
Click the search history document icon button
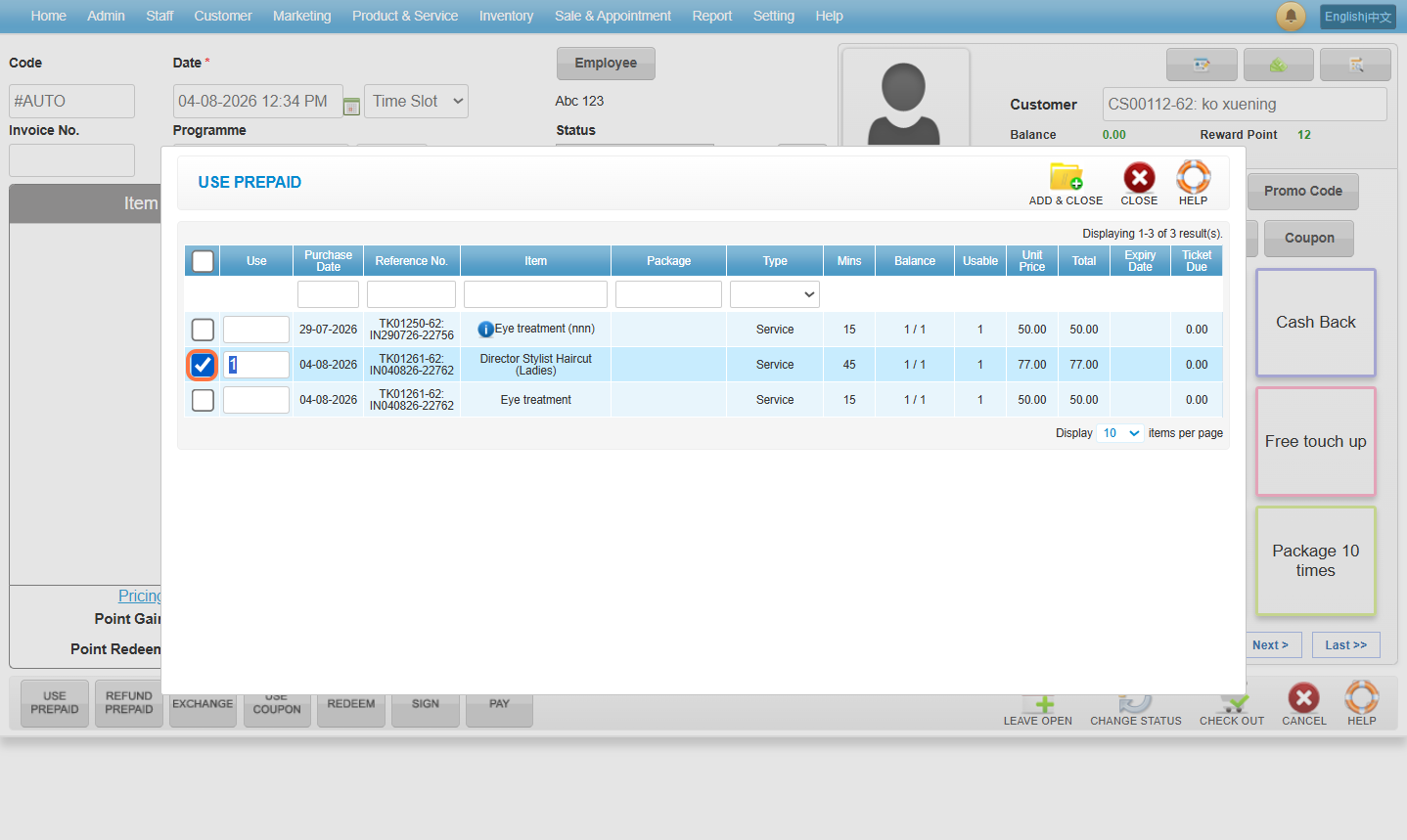[1355, 65]
